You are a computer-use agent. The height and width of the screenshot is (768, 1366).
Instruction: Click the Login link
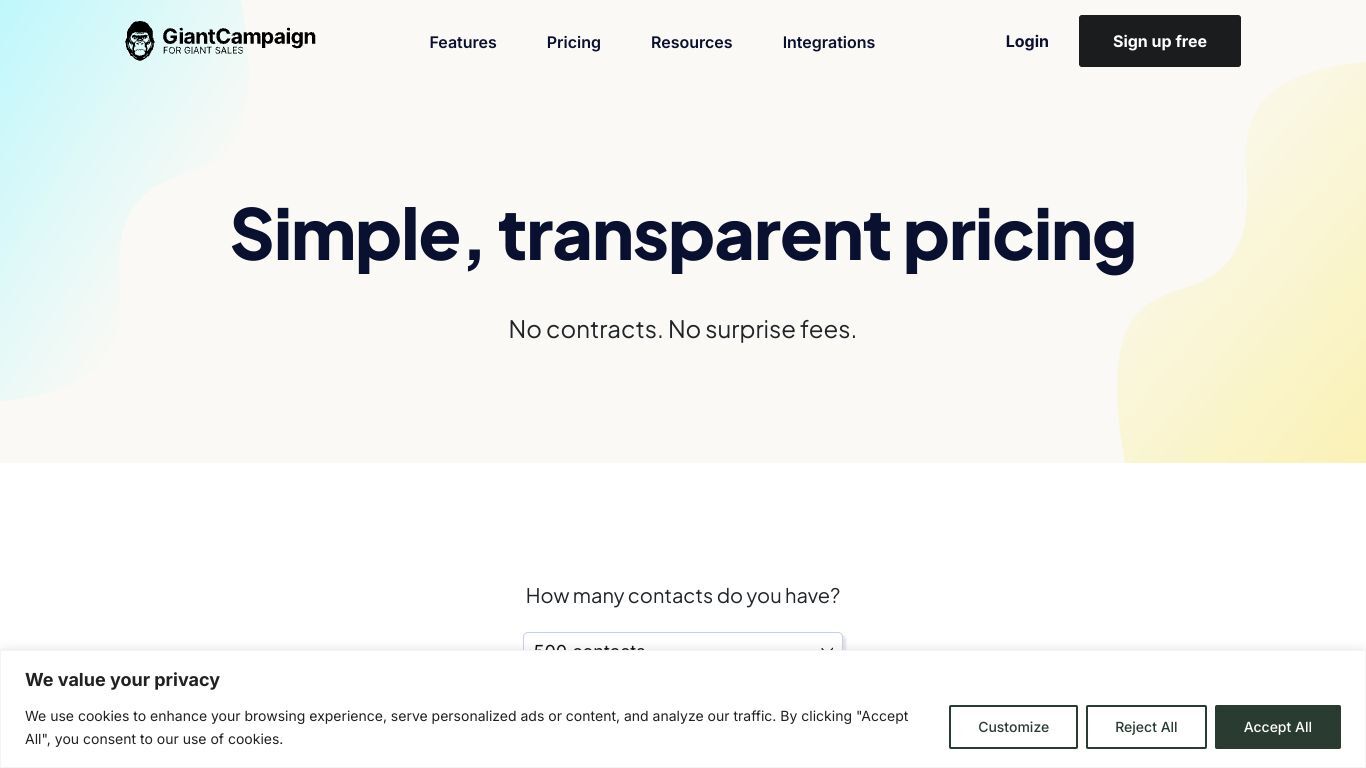click(x=1027, y=41)
